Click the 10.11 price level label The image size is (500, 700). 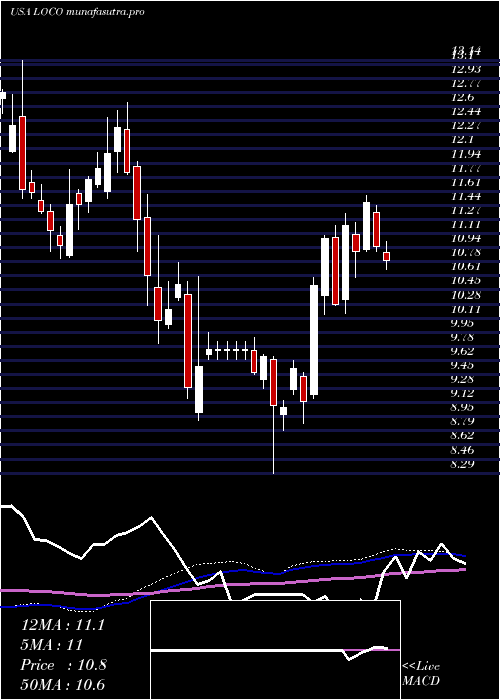(466, 308)
